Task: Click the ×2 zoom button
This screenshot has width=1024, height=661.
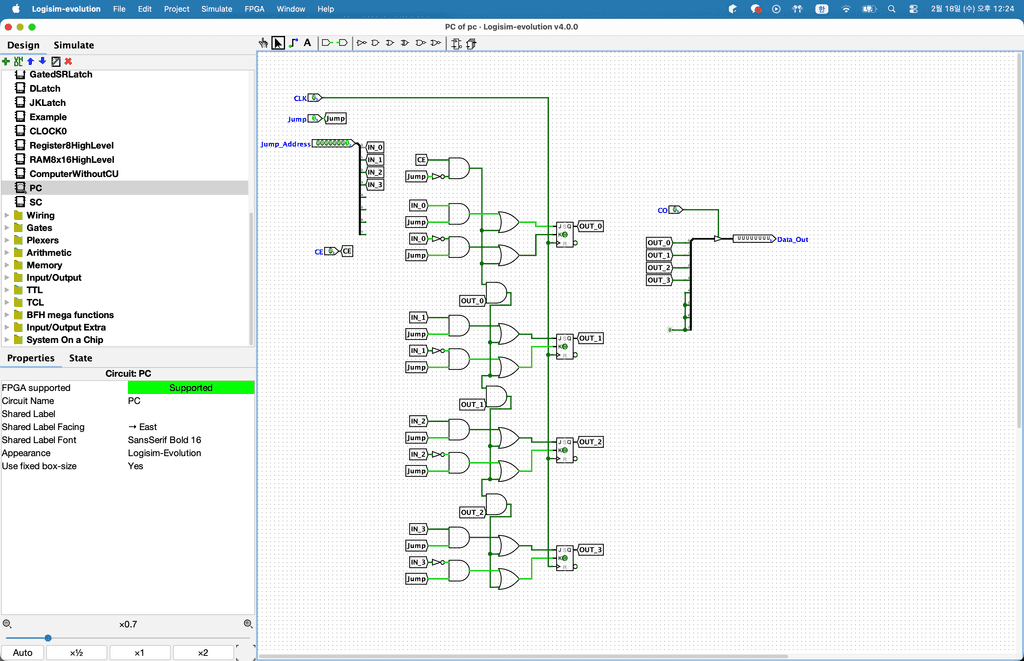Action: pos(203,653)
